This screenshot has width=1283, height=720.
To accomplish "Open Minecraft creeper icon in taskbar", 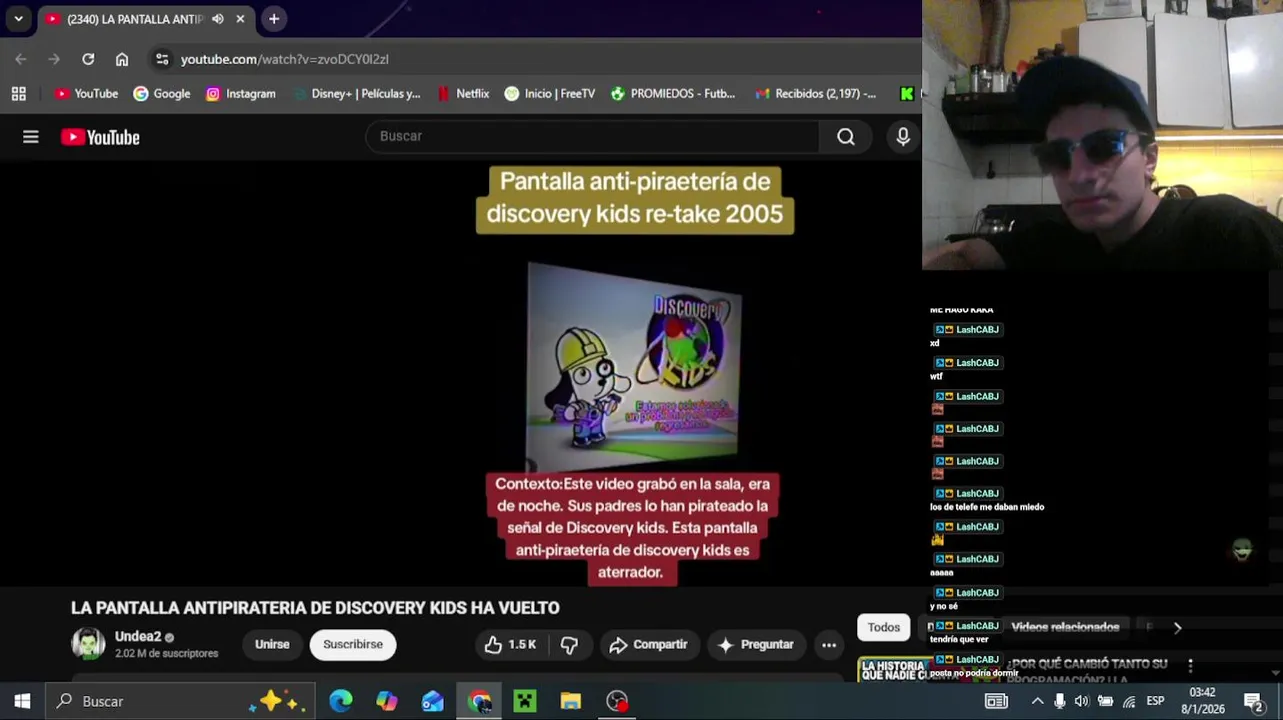I will [x=525, y=701].
